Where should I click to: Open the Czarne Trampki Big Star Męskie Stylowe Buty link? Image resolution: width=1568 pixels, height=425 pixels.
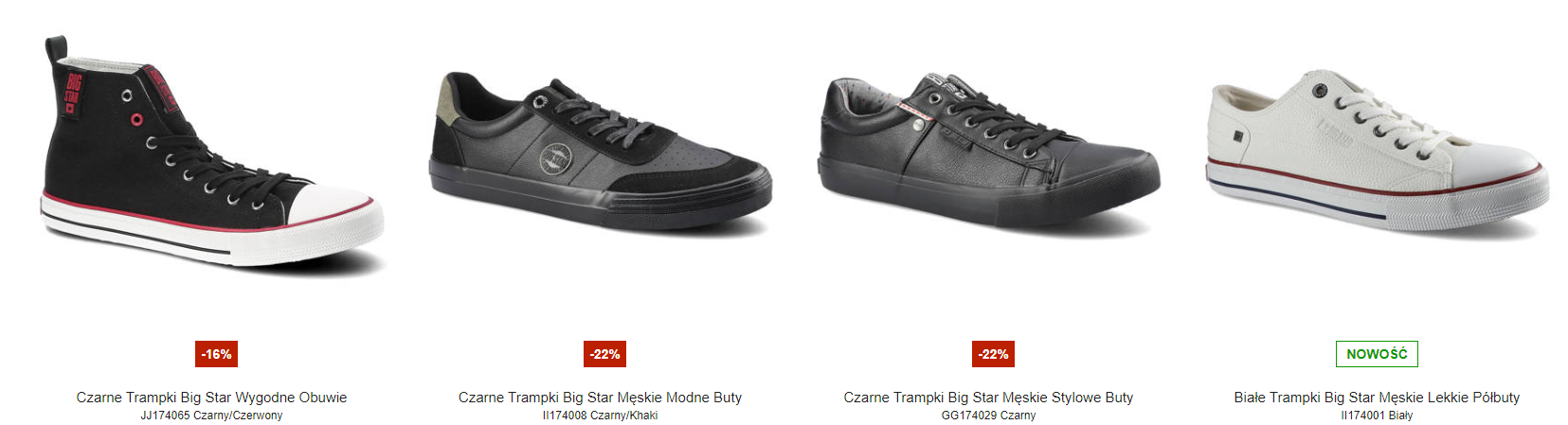point(989,398)
